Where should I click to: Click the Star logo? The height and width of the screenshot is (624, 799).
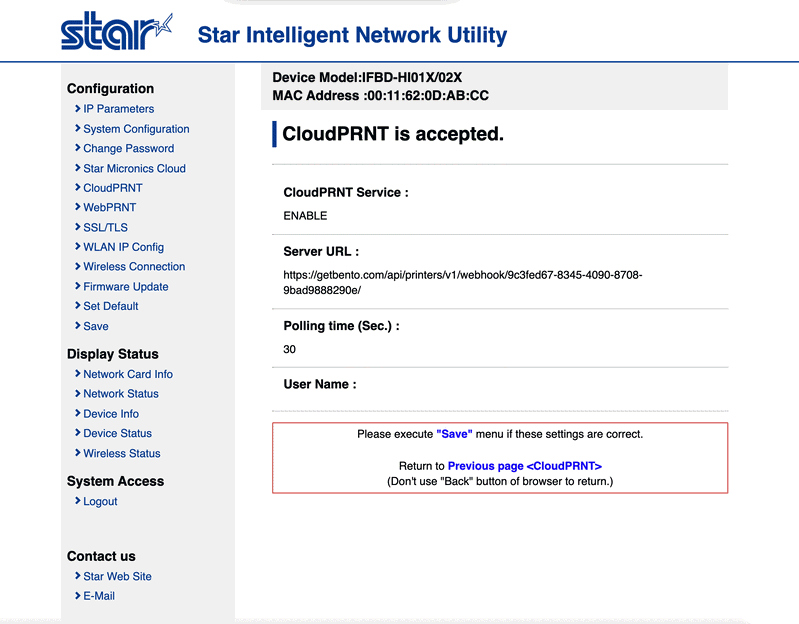pos(117,31)
